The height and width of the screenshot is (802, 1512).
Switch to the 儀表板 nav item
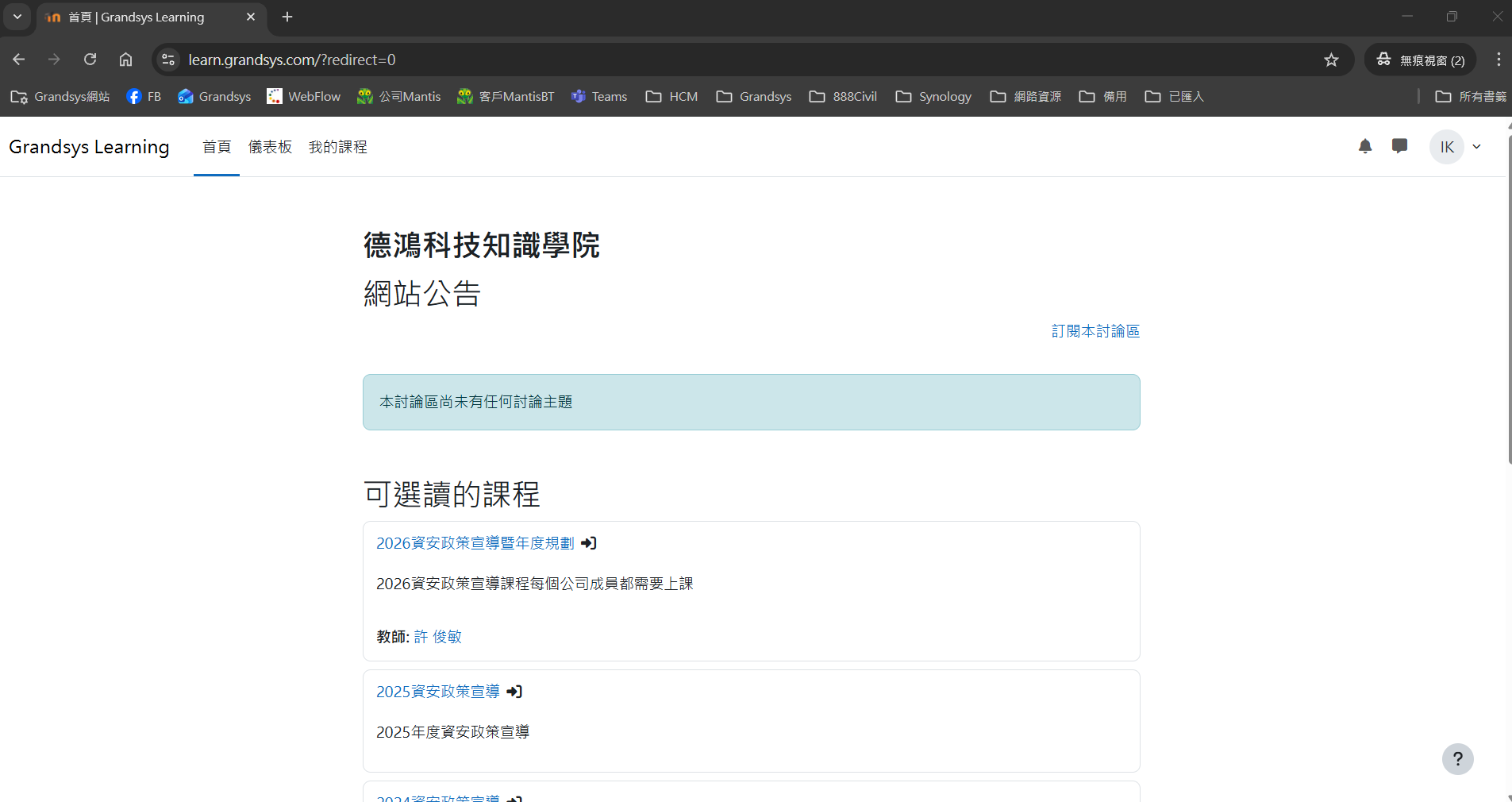pyautogui.click(x=270, y=147)
